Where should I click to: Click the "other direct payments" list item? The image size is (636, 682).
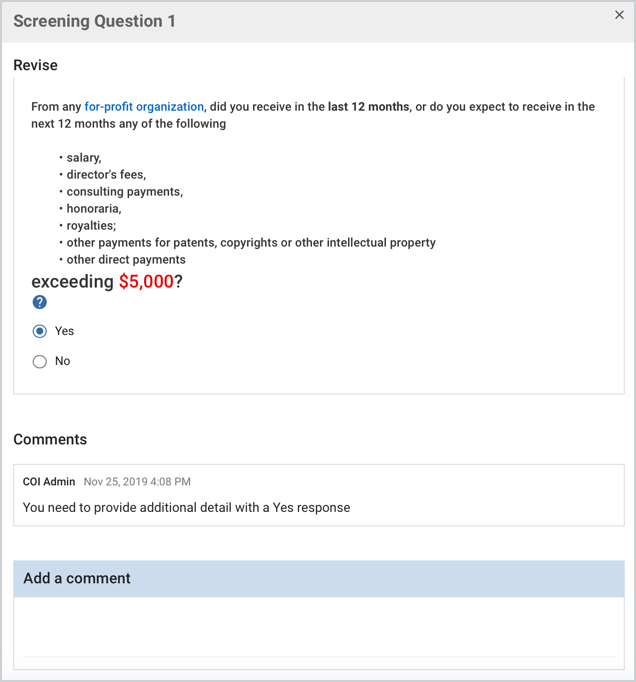(126, 259)
